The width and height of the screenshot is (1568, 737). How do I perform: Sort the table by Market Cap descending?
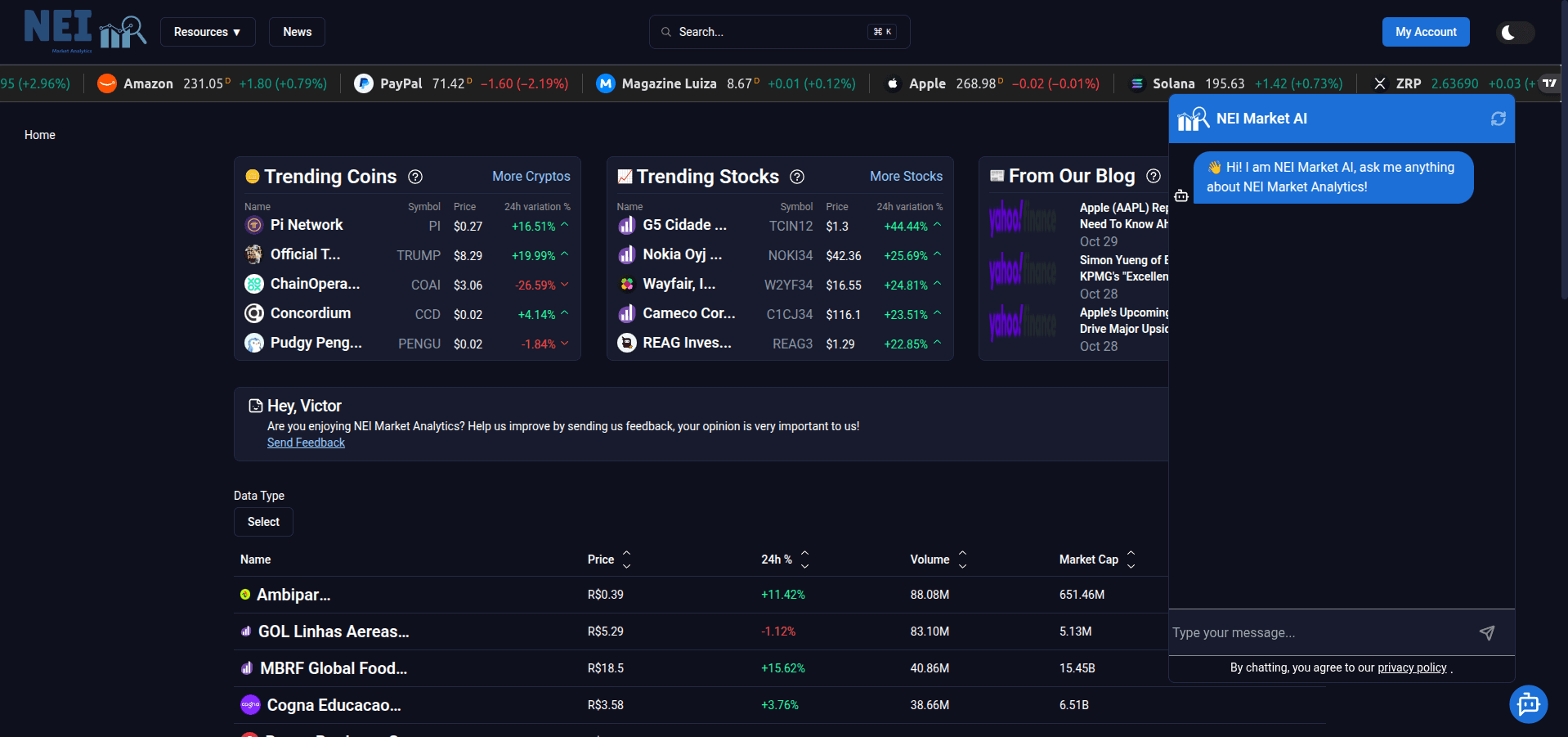click(1131, 564)
